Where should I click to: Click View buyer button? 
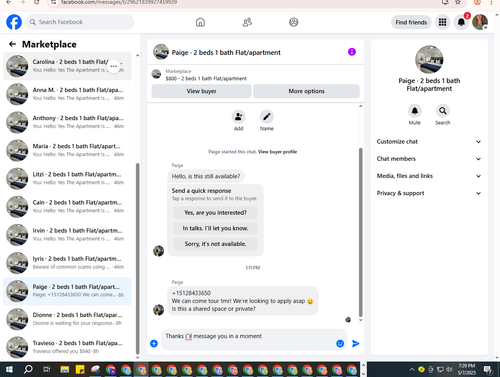201,91
